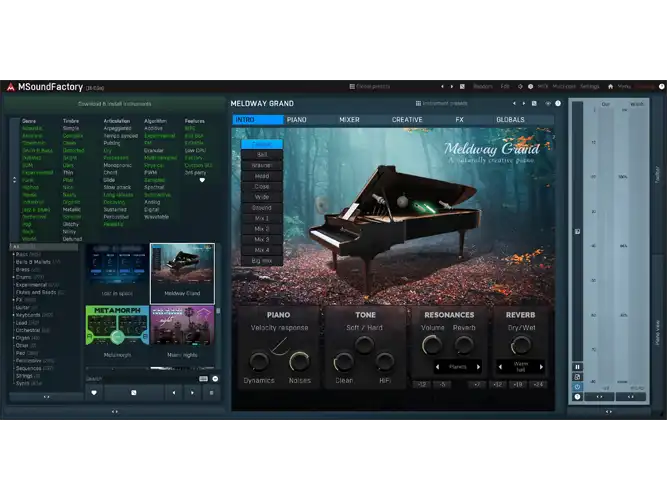Viewport: 667px width, 500px height.
Task: Toggle the eye icon next to instrument presets
Action: pyautogui.click(x=548, y=103)
